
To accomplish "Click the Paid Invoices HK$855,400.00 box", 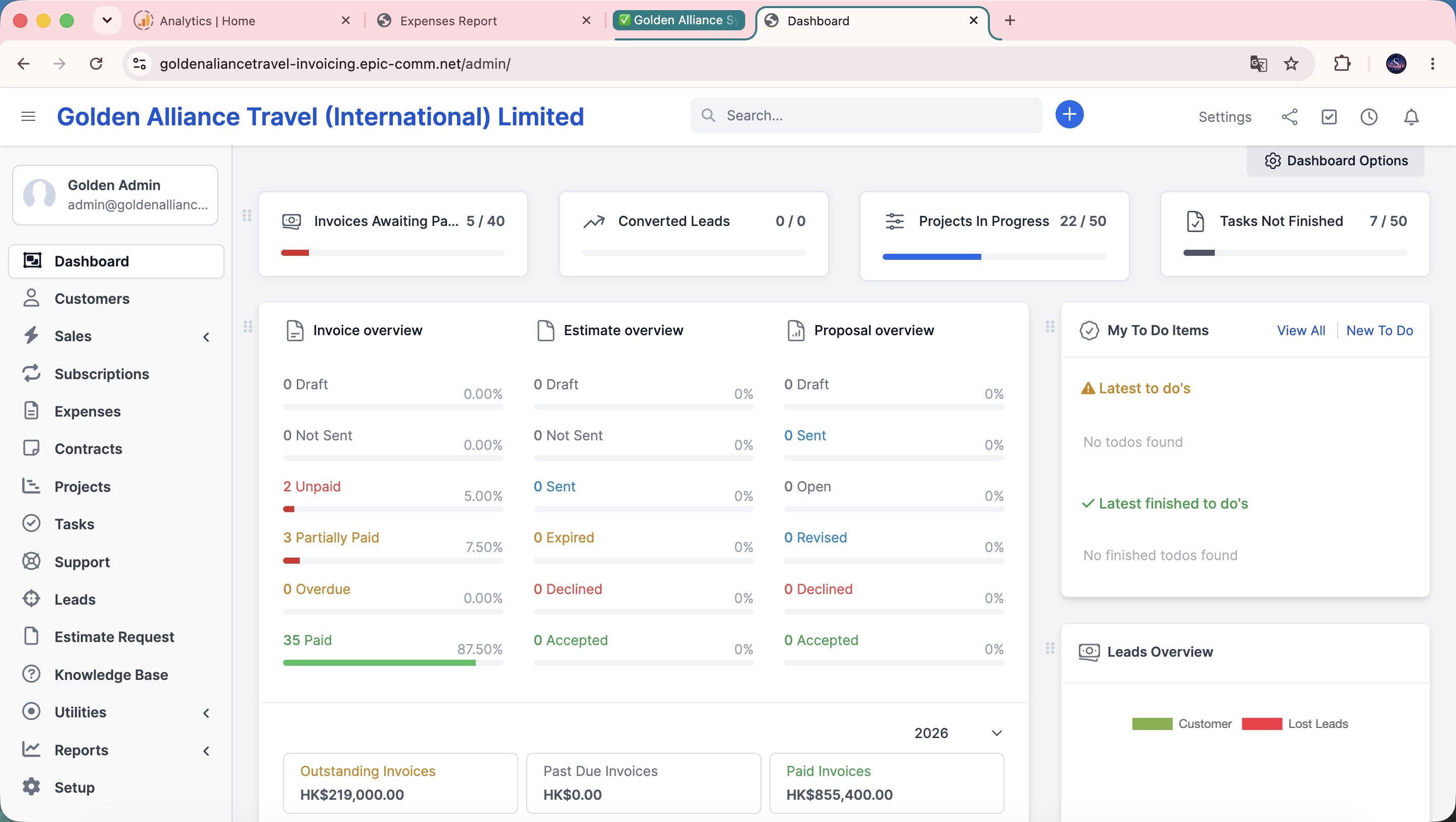I will click(x=886, y=783).
